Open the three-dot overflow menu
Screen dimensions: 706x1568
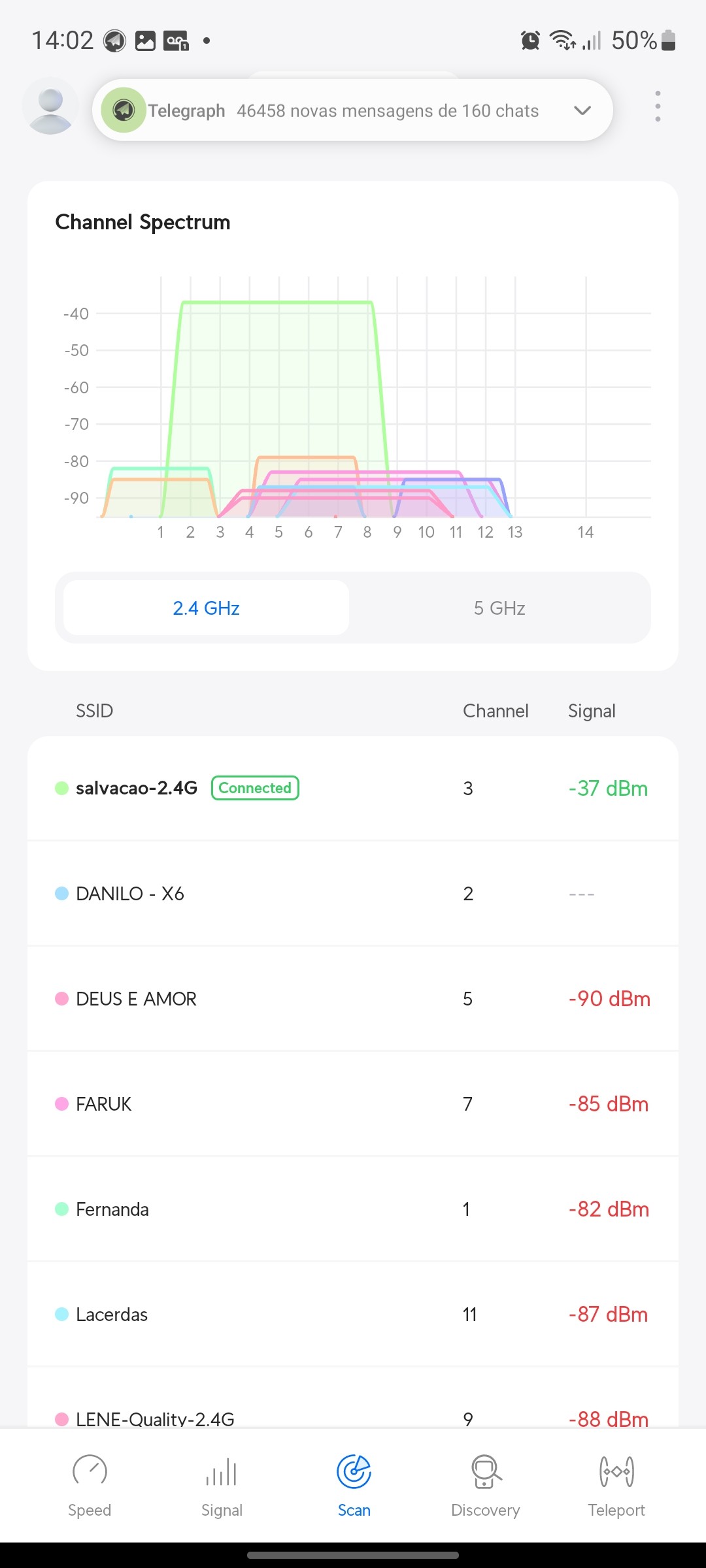point(658,106)
